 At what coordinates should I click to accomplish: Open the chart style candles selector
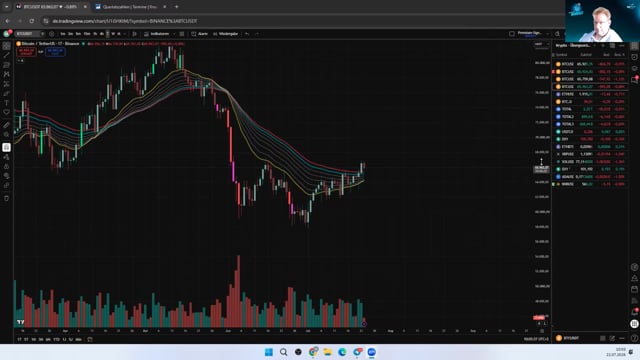[x=135, y=34]
